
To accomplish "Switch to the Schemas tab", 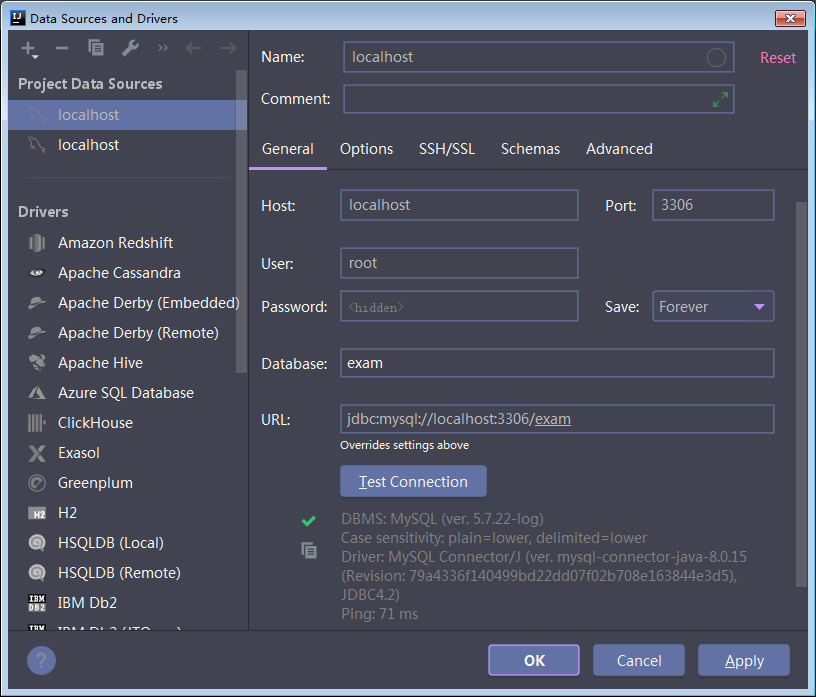I will (530, 149).
